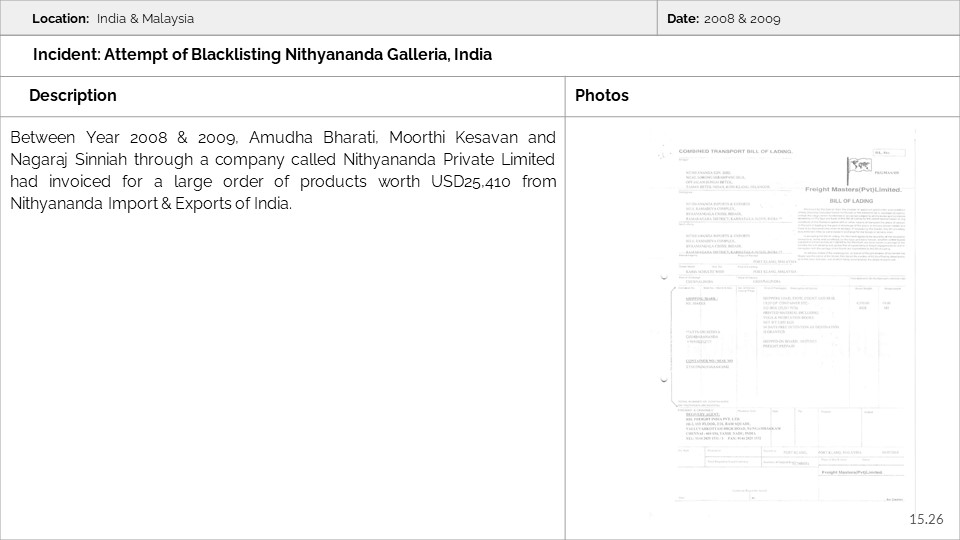Click the Description column header
This screenshot has height=540, width=960.
point(73,96)
